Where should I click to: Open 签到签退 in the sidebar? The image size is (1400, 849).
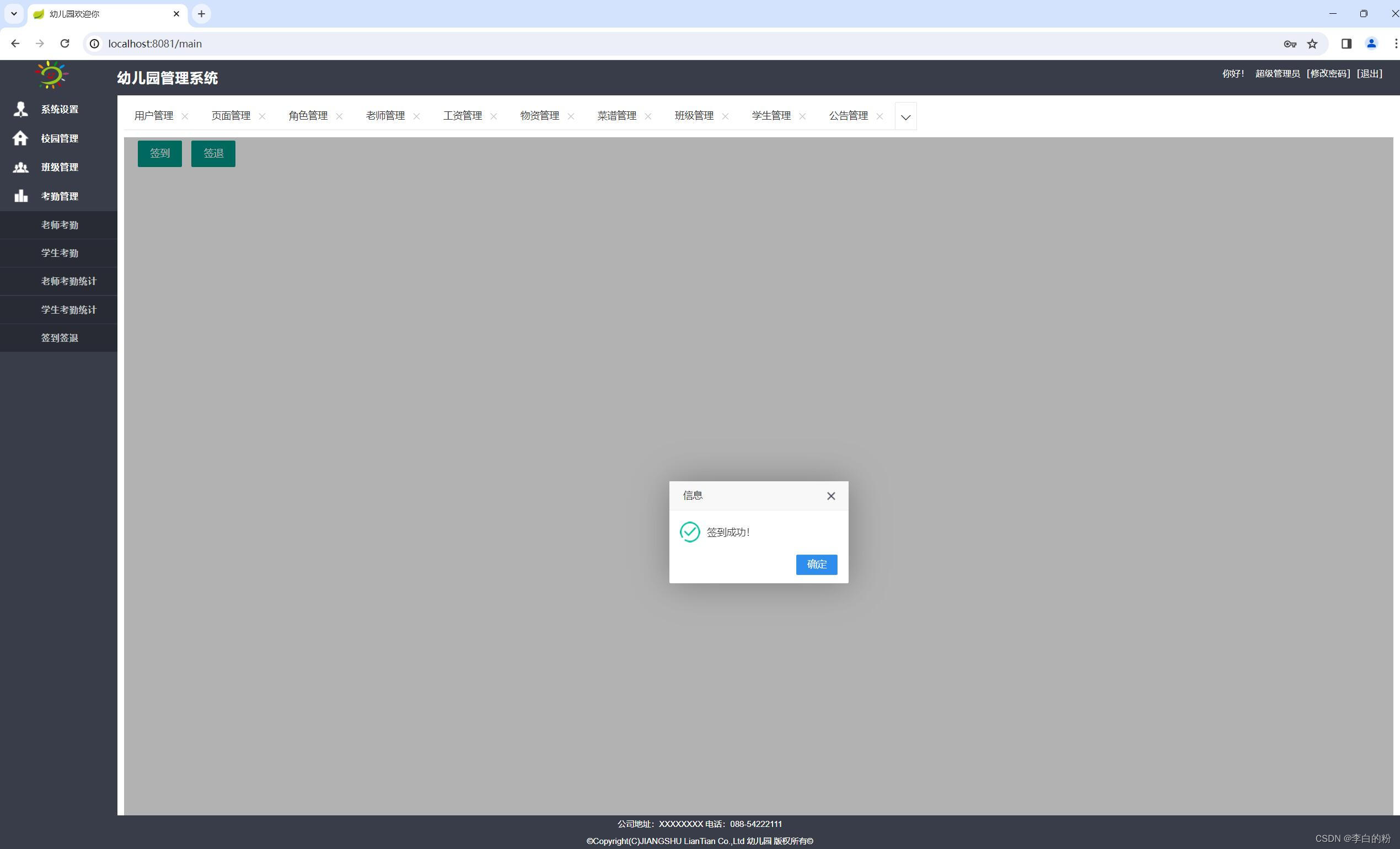[x=58, y=338]
